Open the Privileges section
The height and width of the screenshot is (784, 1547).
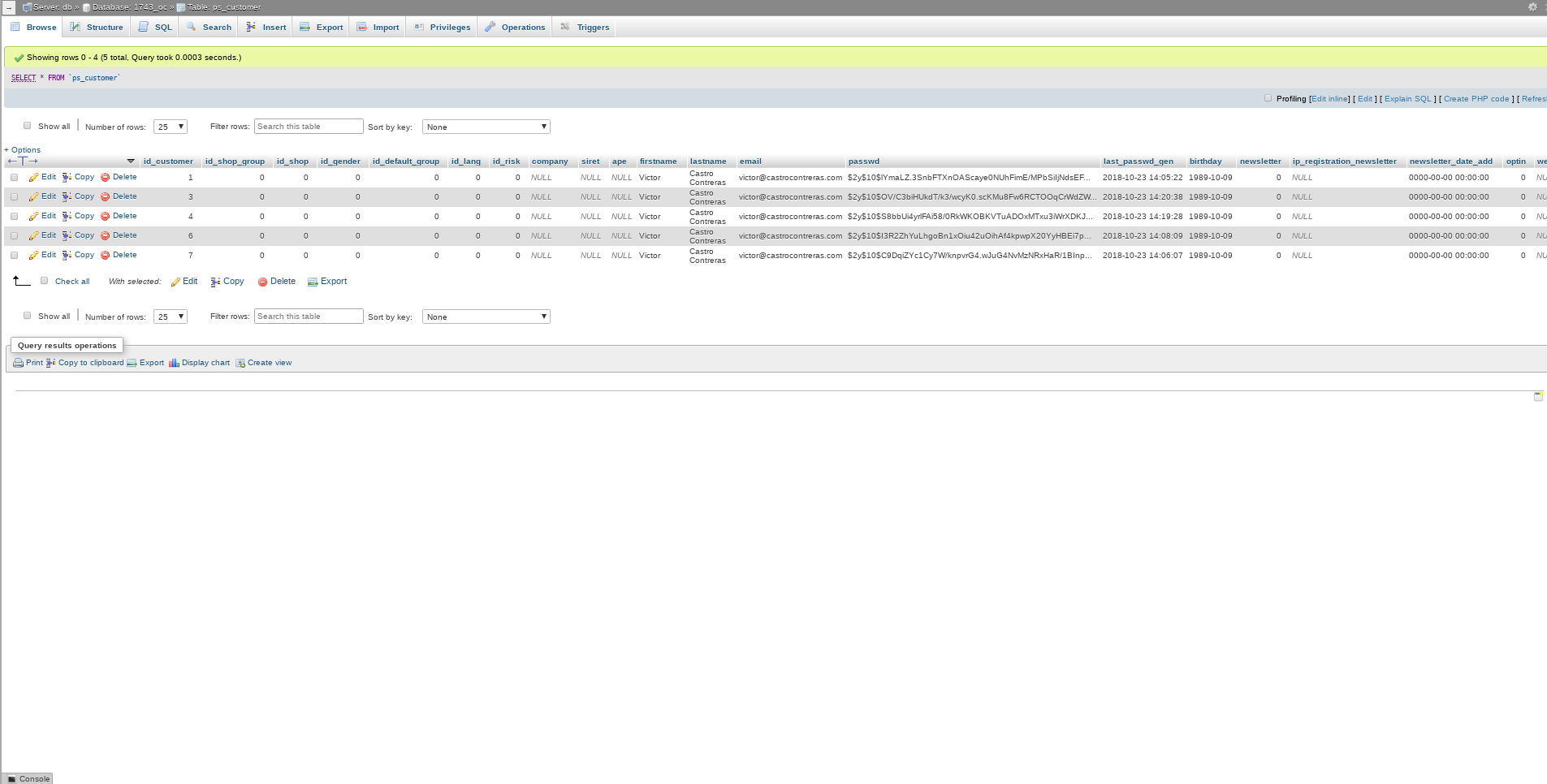coord(419,27)
